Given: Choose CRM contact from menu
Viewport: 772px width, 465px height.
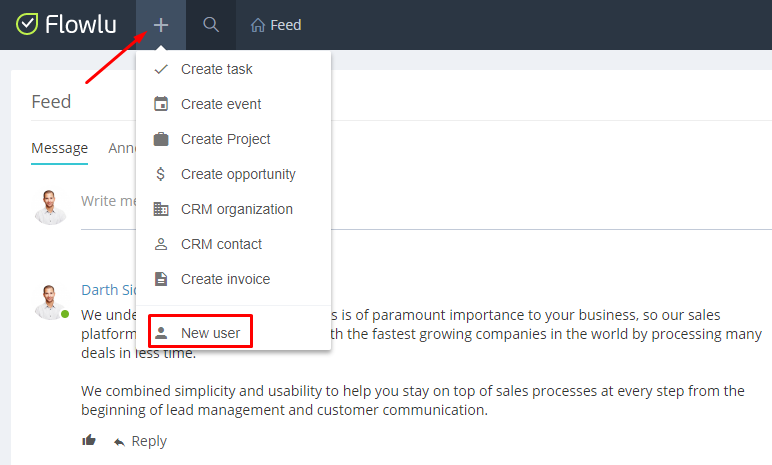Looking at the screenshot, I should point(221,244).
